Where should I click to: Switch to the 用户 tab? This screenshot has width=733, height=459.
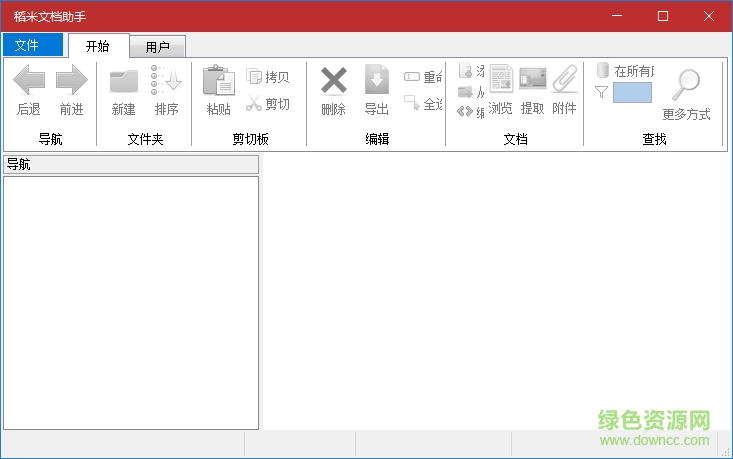coord(158,47)
